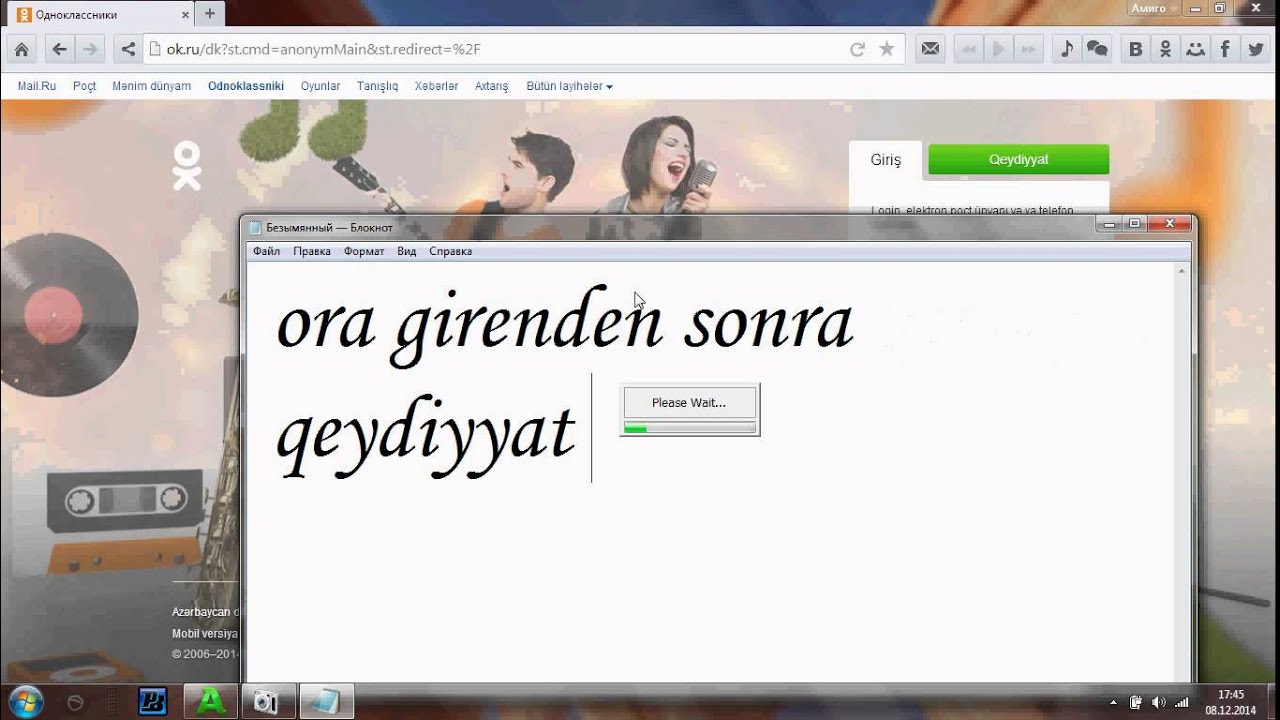Image resolution: width=1280 pixels, height=720 pixels.
Task: Show hidden system tray icons arrow
Action: 1114,703
